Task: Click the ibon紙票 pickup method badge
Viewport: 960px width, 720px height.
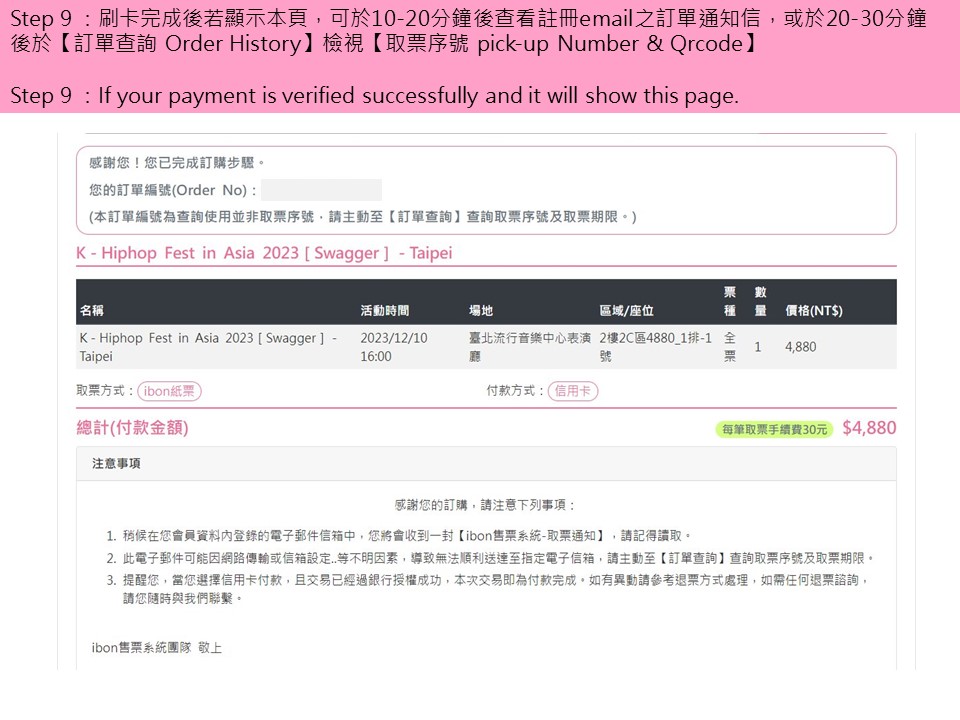Action: pyautogui.click(x=169, y=391)
